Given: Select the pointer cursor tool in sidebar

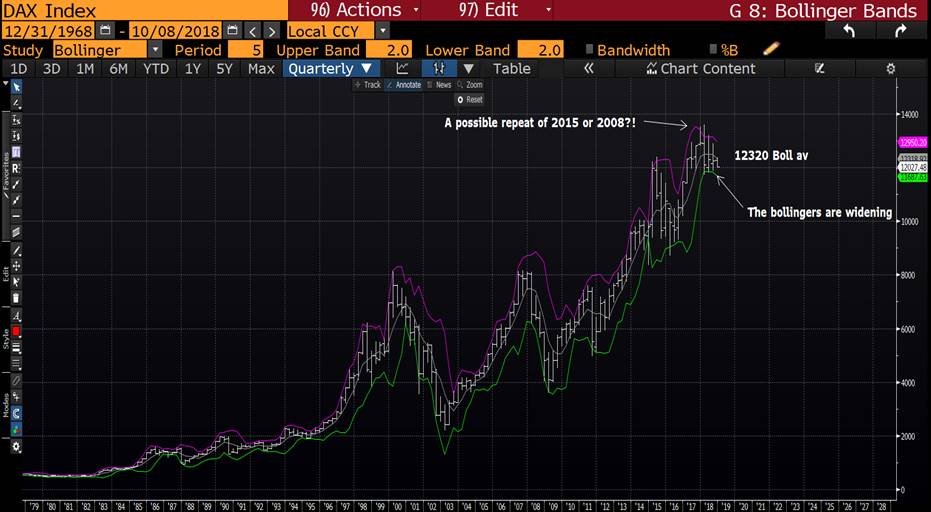Looking at the screenshot, I should click(x=16, y=87).
